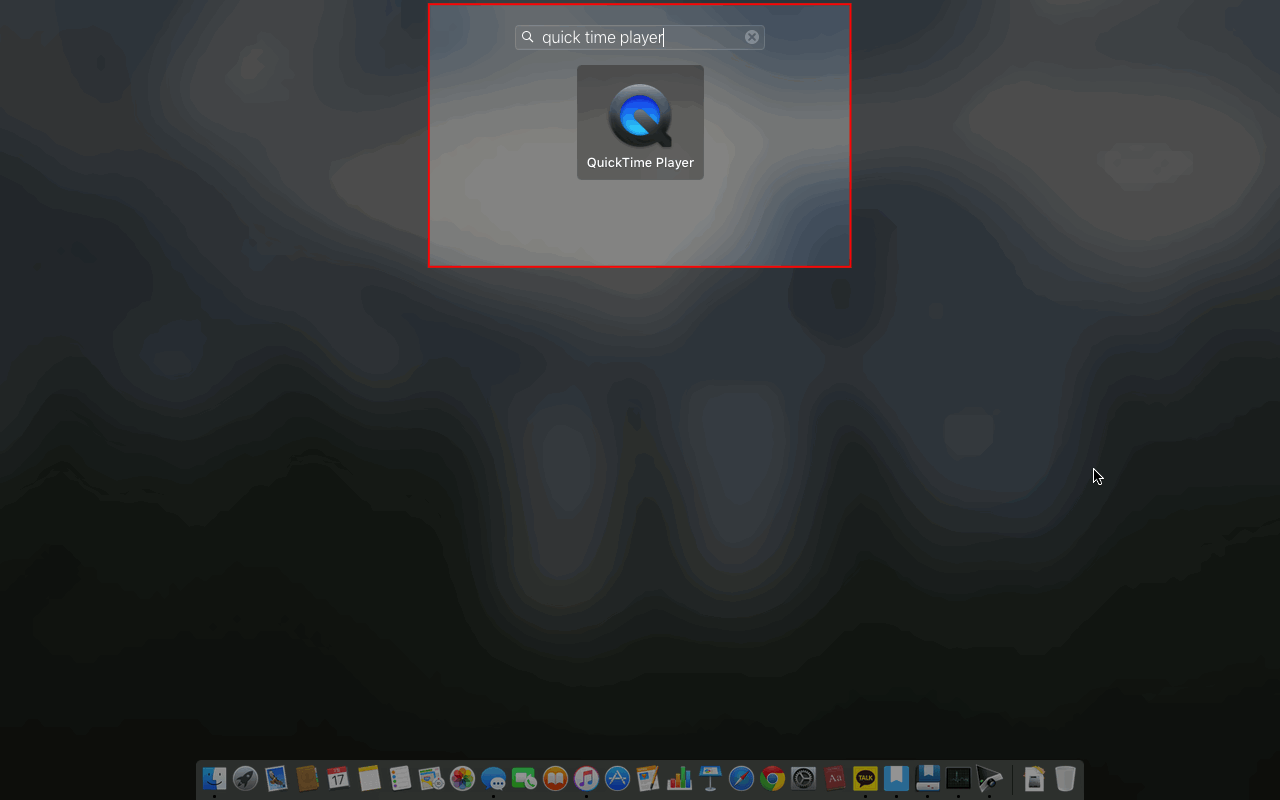Open the Dictionary app in Dock
1280x800 pixels.
834,778
